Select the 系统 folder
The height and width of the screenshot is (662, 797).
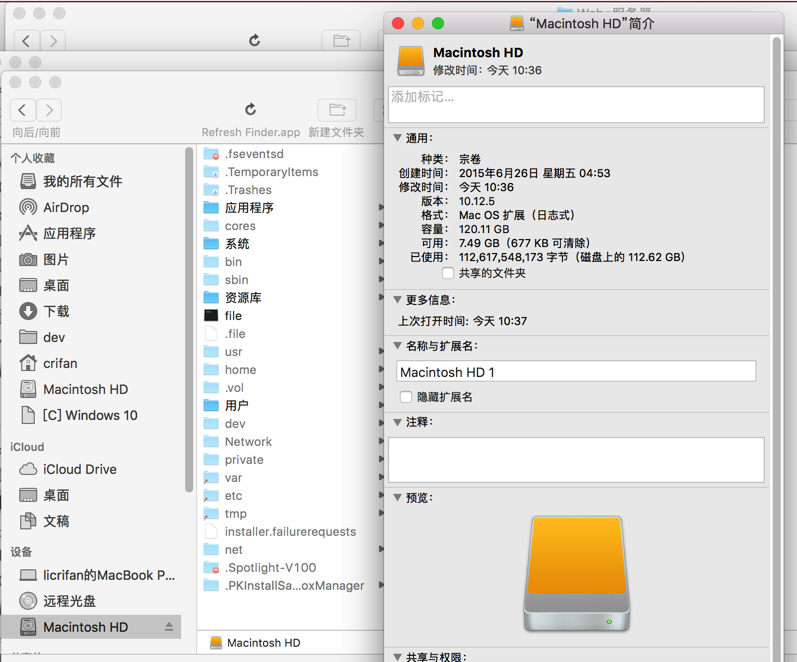pos(226,244)
